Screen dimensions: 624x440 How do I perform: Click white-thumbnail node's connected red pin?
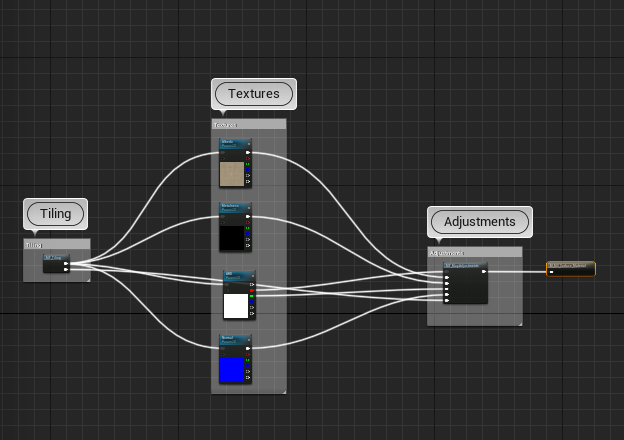click(252, 290)
